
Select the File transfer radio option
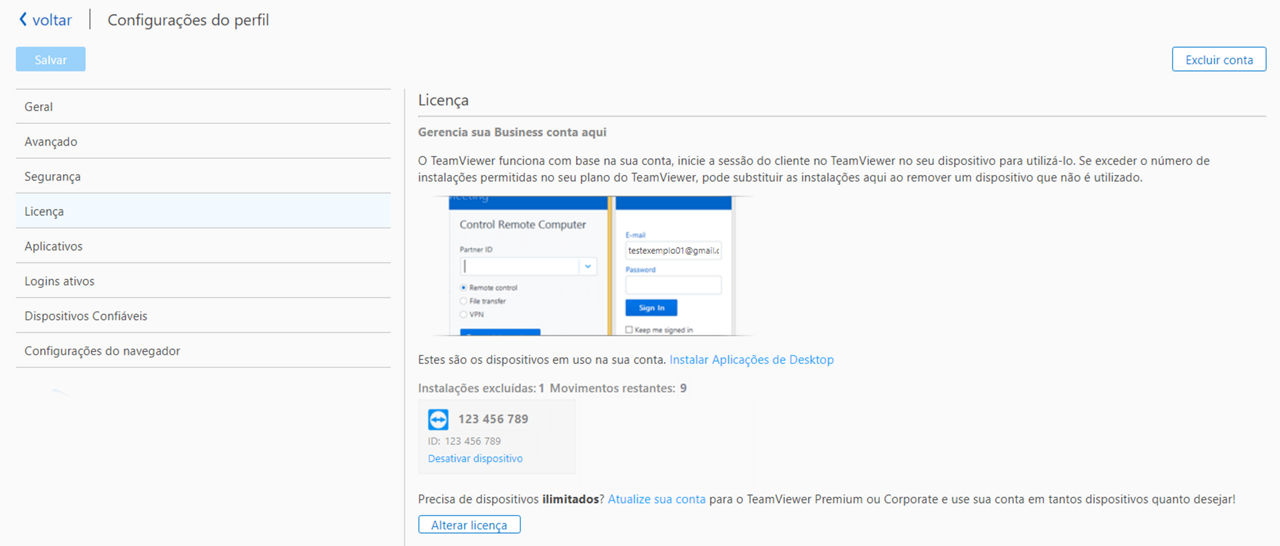[463, 301]
